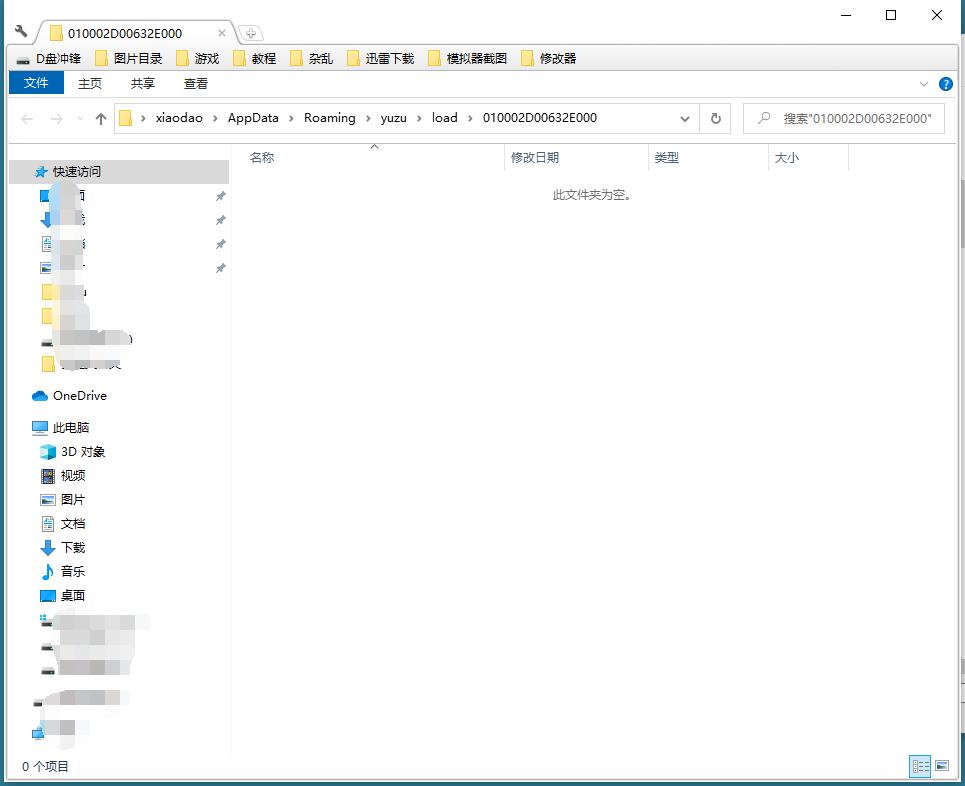Select 快速访问 in the navigation pane
The height and width of the screenshot is (786, 965).
coord(119,172)
